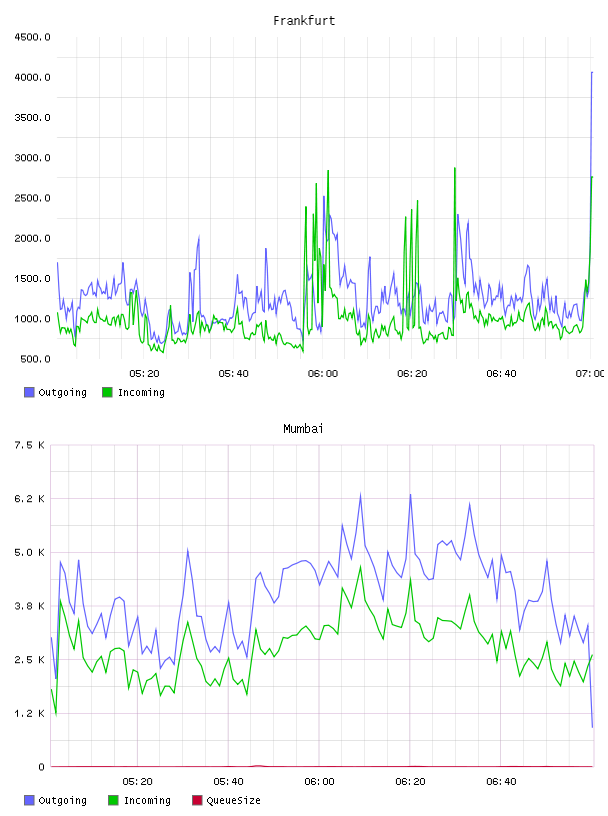Image resolution: width=608 pixels, height=816 pixels.
Task: Click the blue Outgoing swatch in Frankfurt legend
Action: point(29,392)
